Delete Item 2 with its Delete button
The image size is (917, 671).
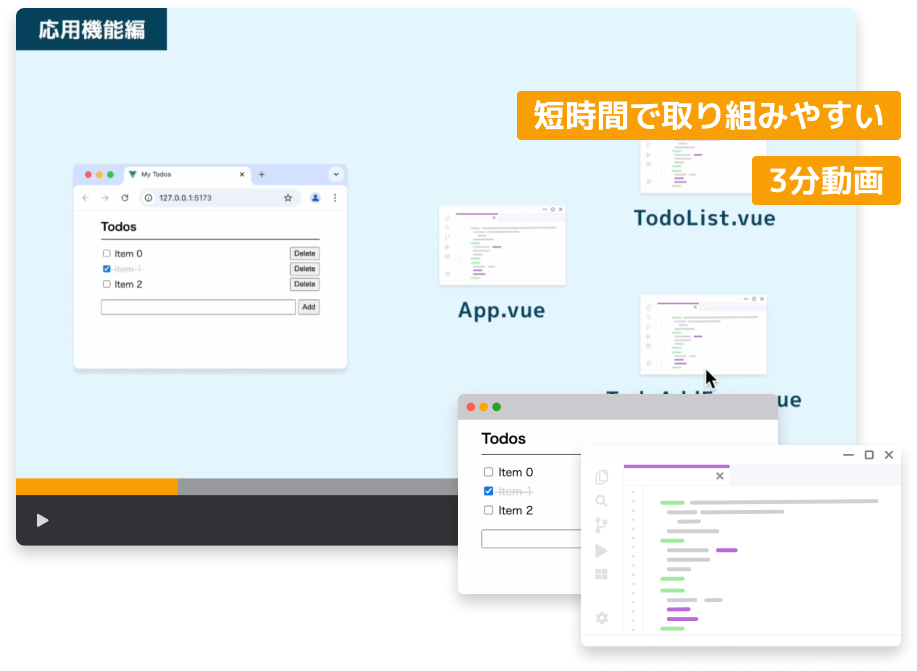point(305,284)
